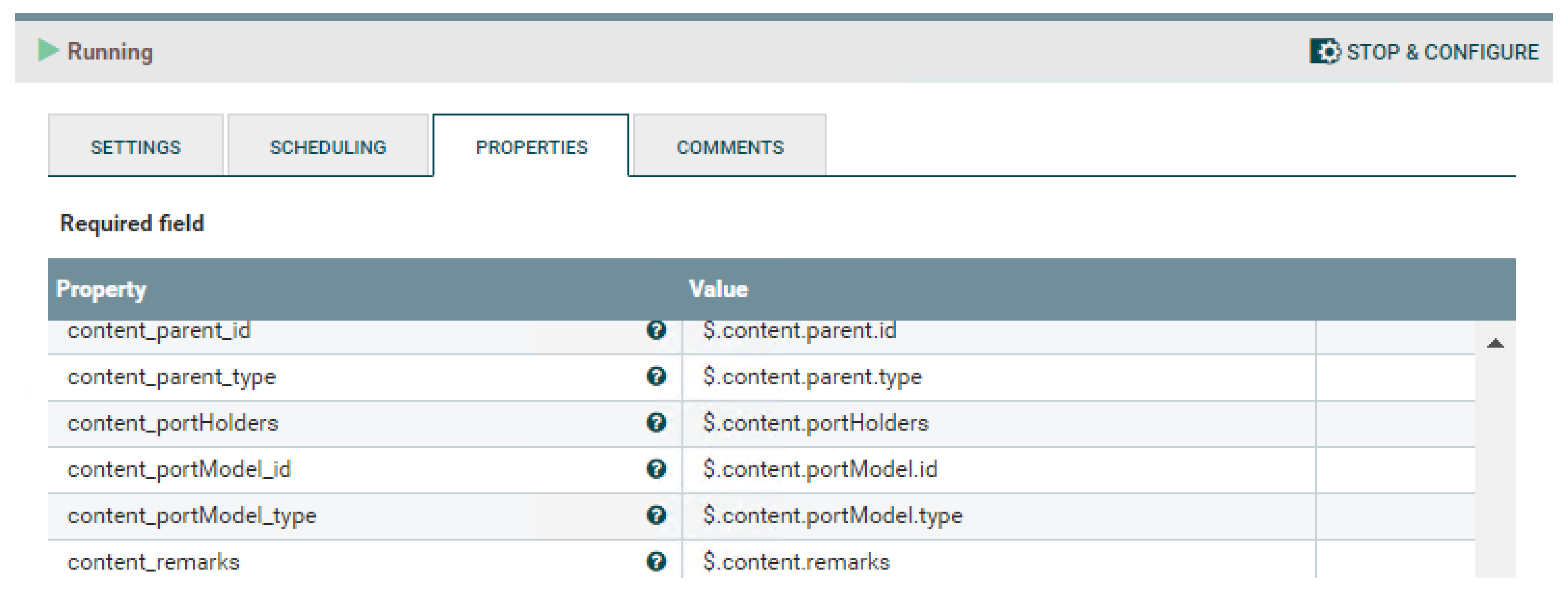Click the Value column header

click(x=717, y=289)
